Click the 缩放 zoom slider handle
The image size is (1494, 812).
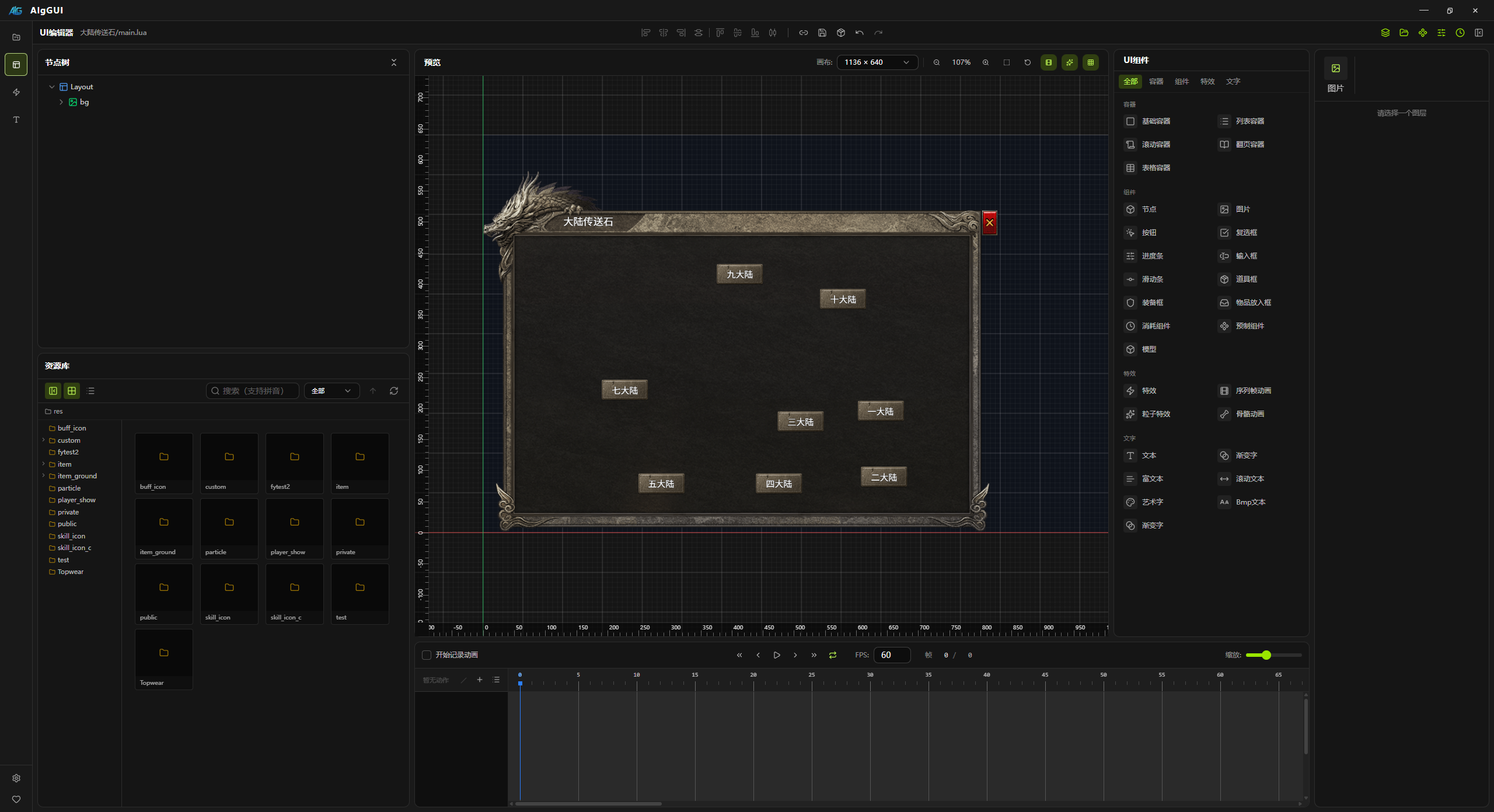coord(1266,655)
